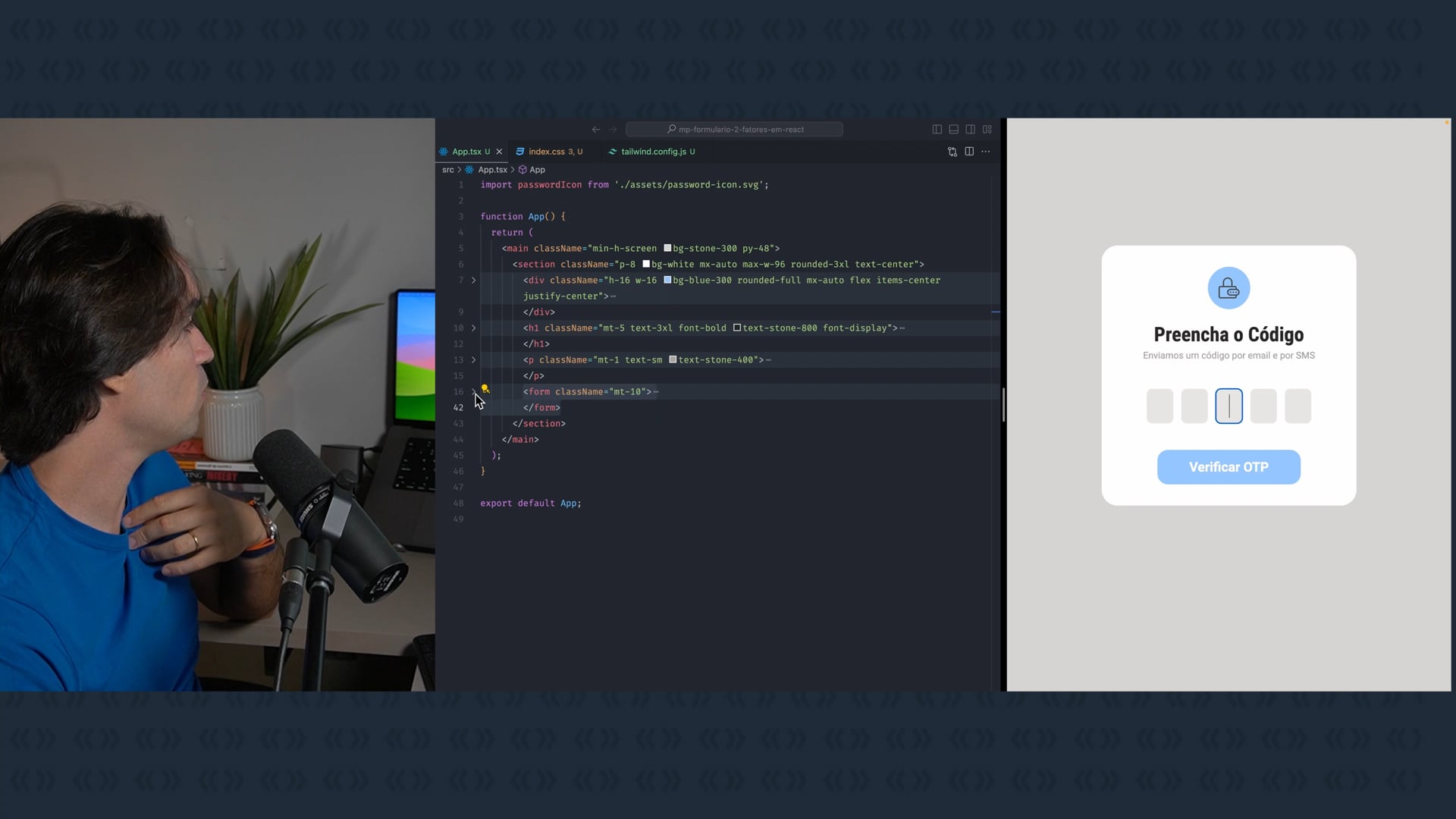Expand the folded h1 on line 10
1456x819 pixels.
pos(473,328)
